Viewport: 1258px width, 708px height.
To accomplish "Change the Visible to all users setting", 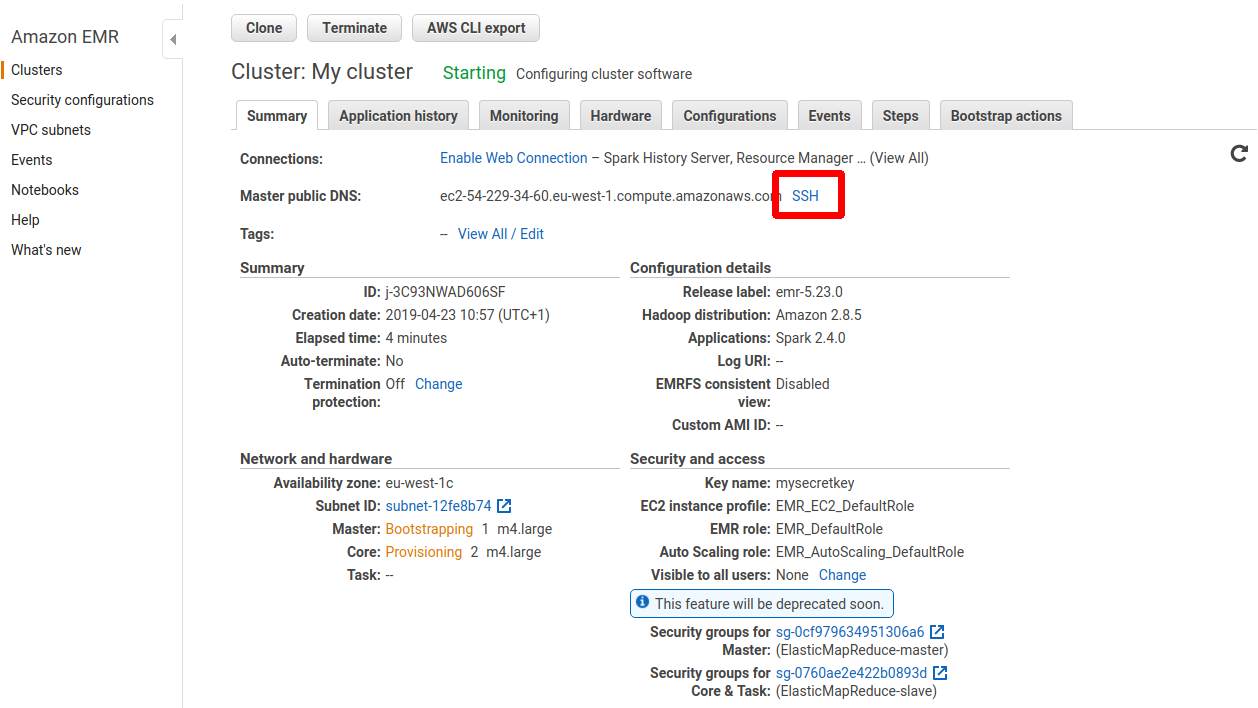I will point(842,575).
